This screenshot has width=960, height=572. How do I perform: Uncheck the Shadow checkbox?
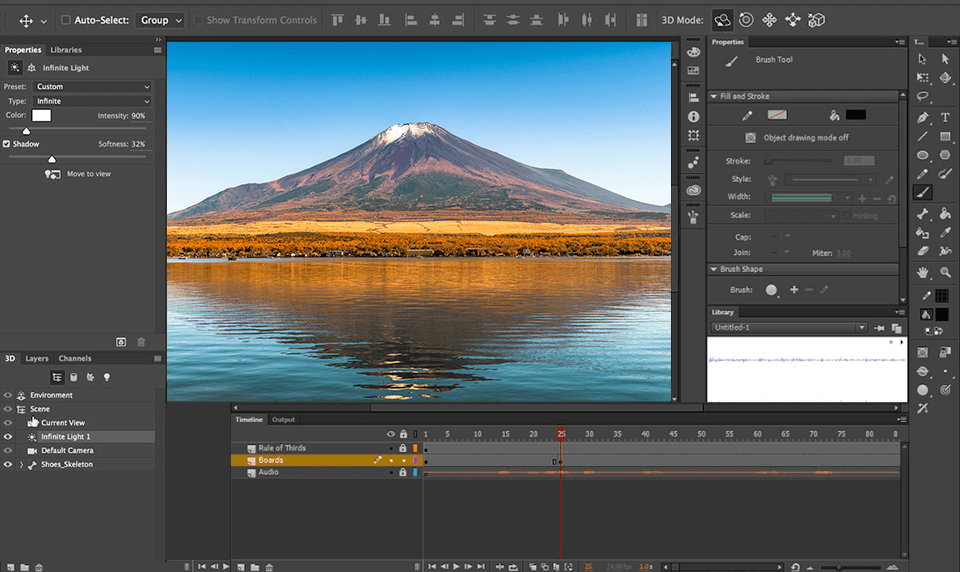6,144
